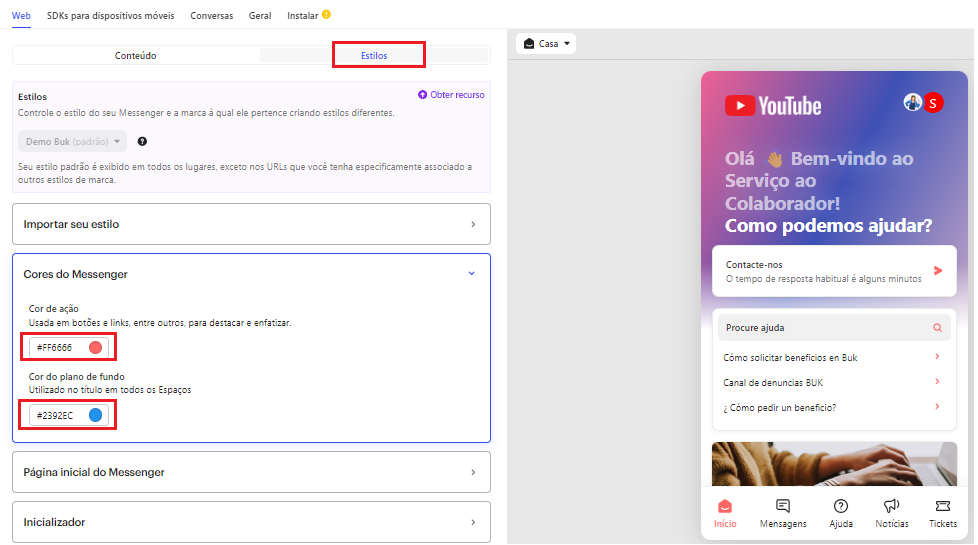Viewport: 978px width, 545px height.
Task: Open the Demo Buk (padrão) style dropdown
Action: (x=72, y=142)
